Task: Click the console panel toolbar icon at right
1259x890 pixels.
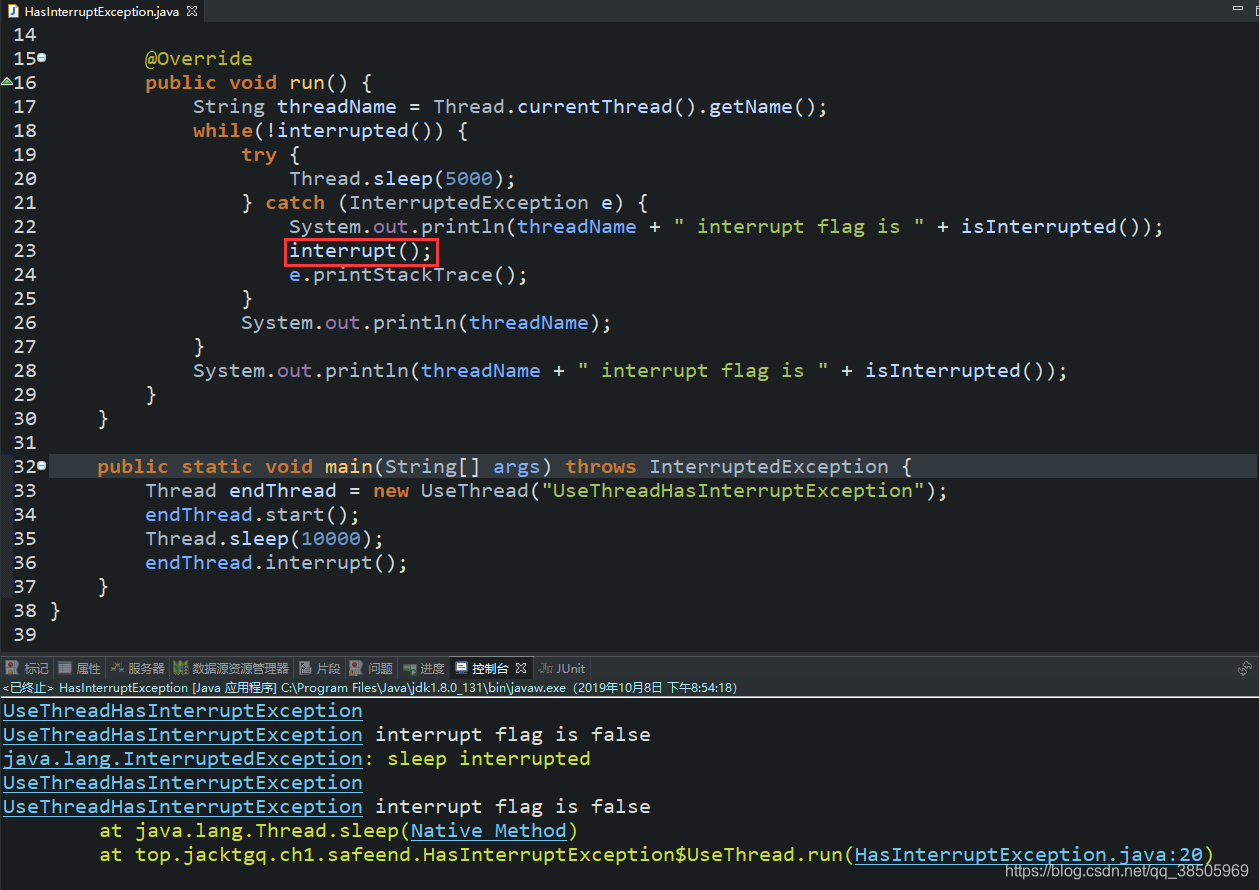Action: click(x=1245, y=668)
